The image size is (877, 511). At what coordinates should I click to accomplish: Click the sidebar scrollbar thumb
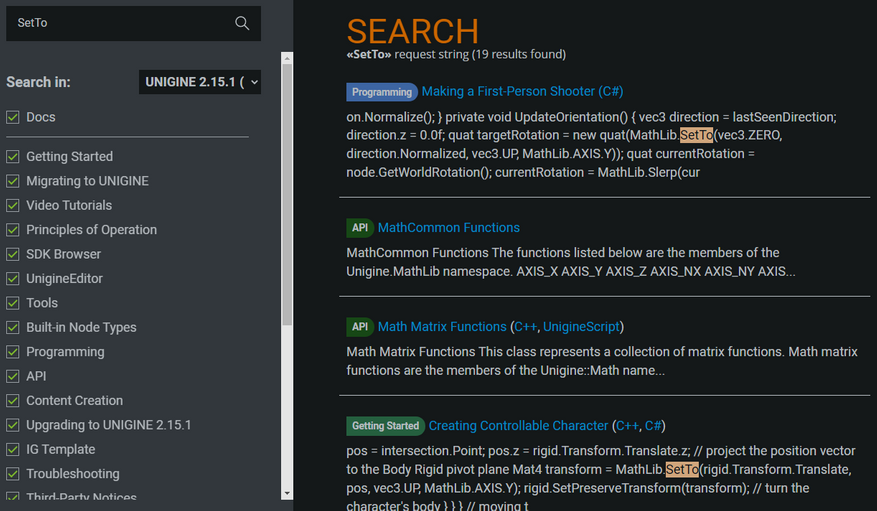(x=287, y=195)
